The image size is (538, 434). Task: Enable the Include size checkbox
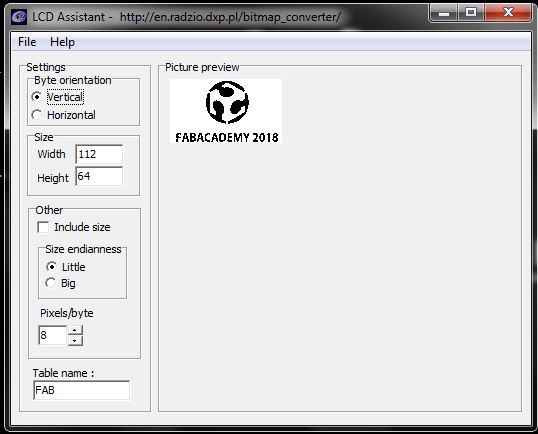click(43, 227)
